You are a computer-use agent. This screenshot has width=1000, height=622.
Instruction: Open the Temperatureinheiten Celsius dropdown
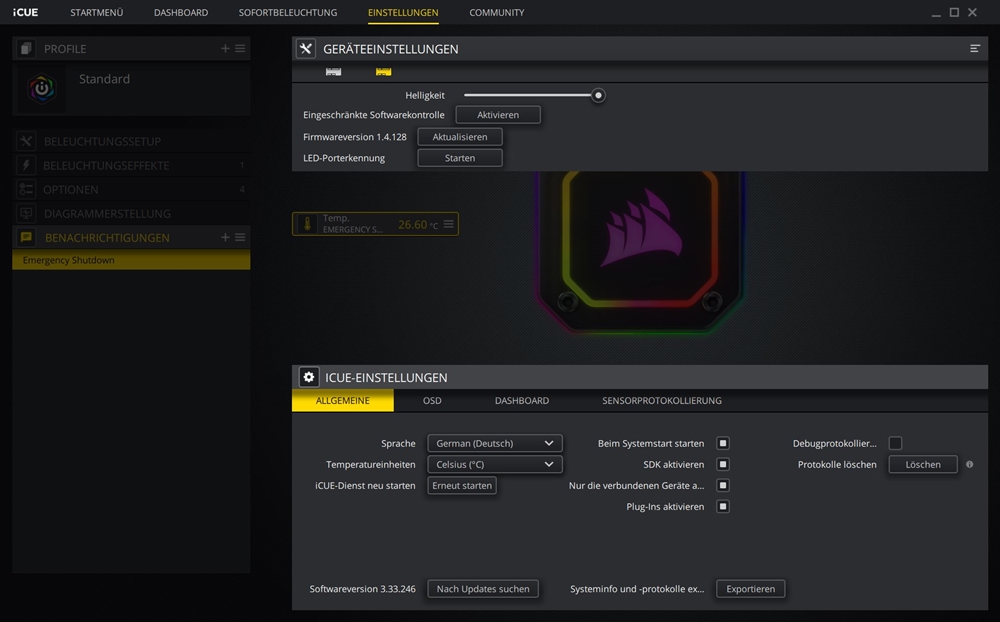[495, 464]
